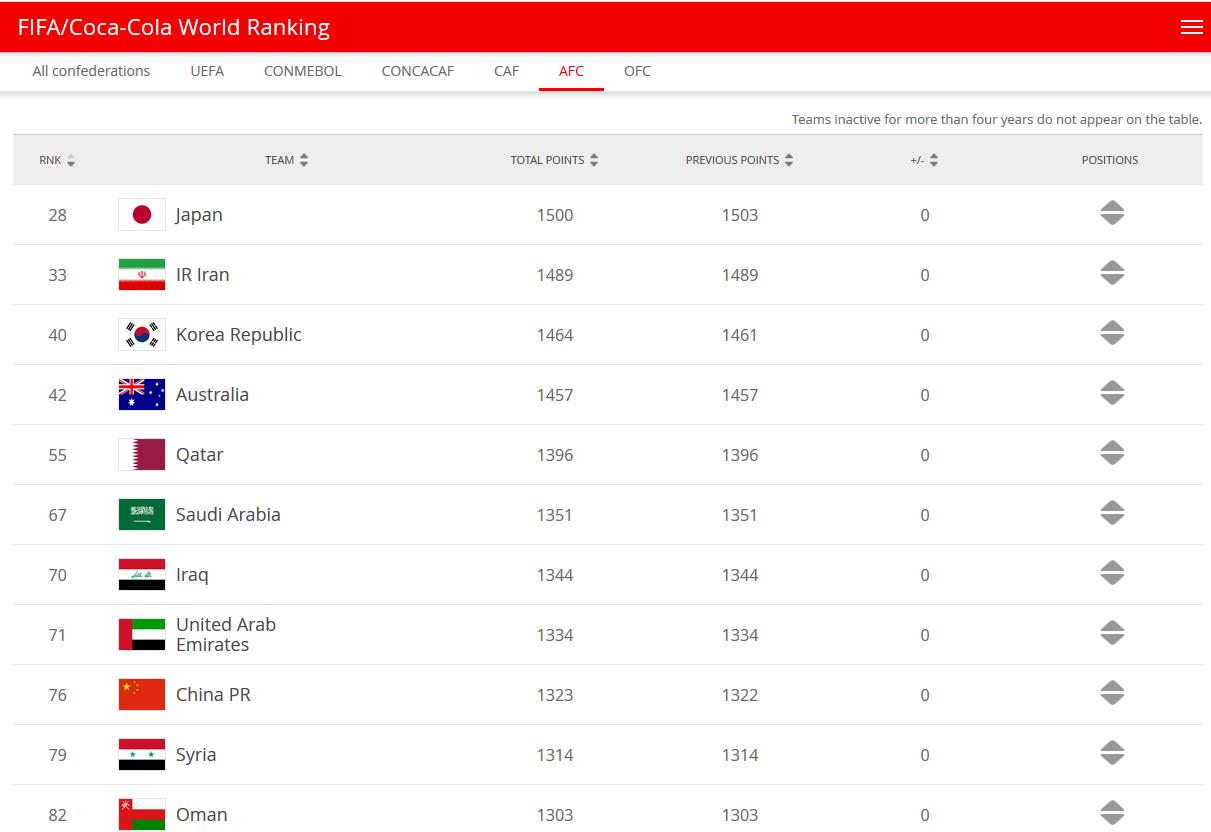Click the Syria flag icon

tap(142, 755)
